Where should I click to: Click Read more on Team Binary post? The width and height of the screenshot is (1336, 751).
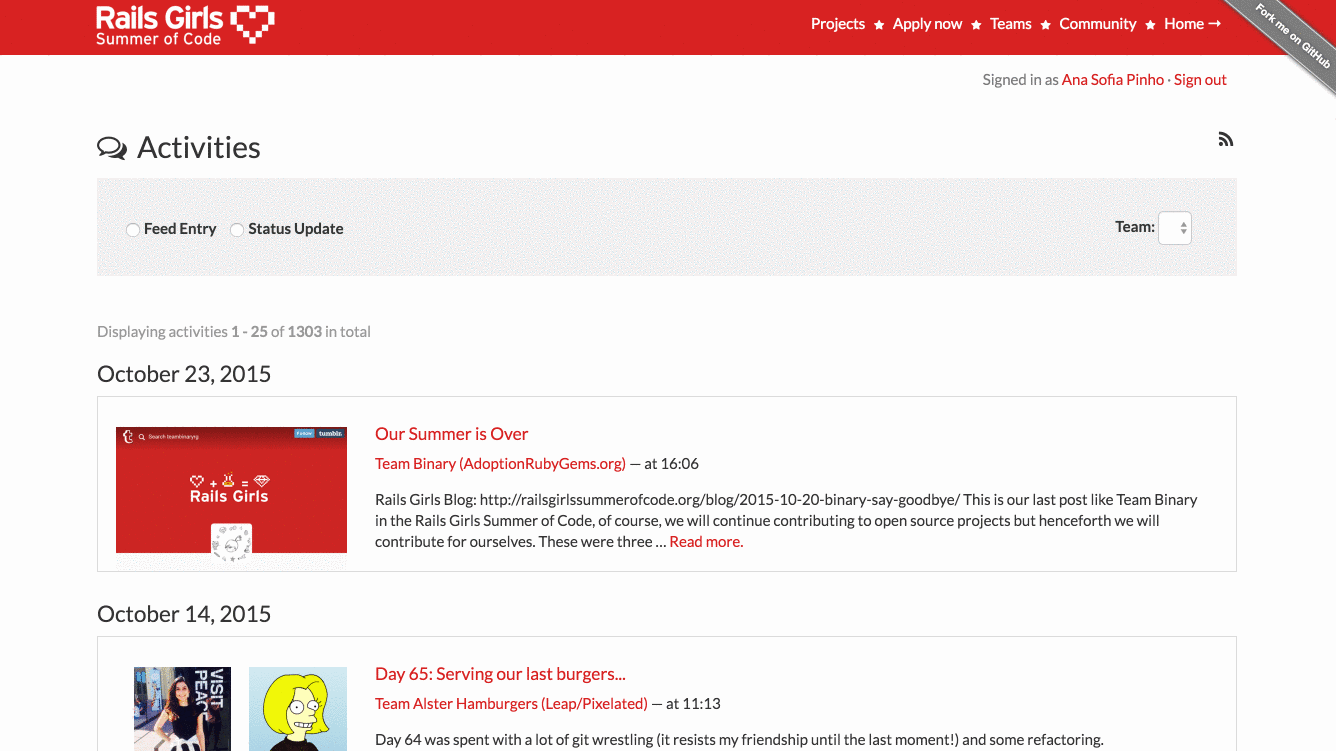706,542
